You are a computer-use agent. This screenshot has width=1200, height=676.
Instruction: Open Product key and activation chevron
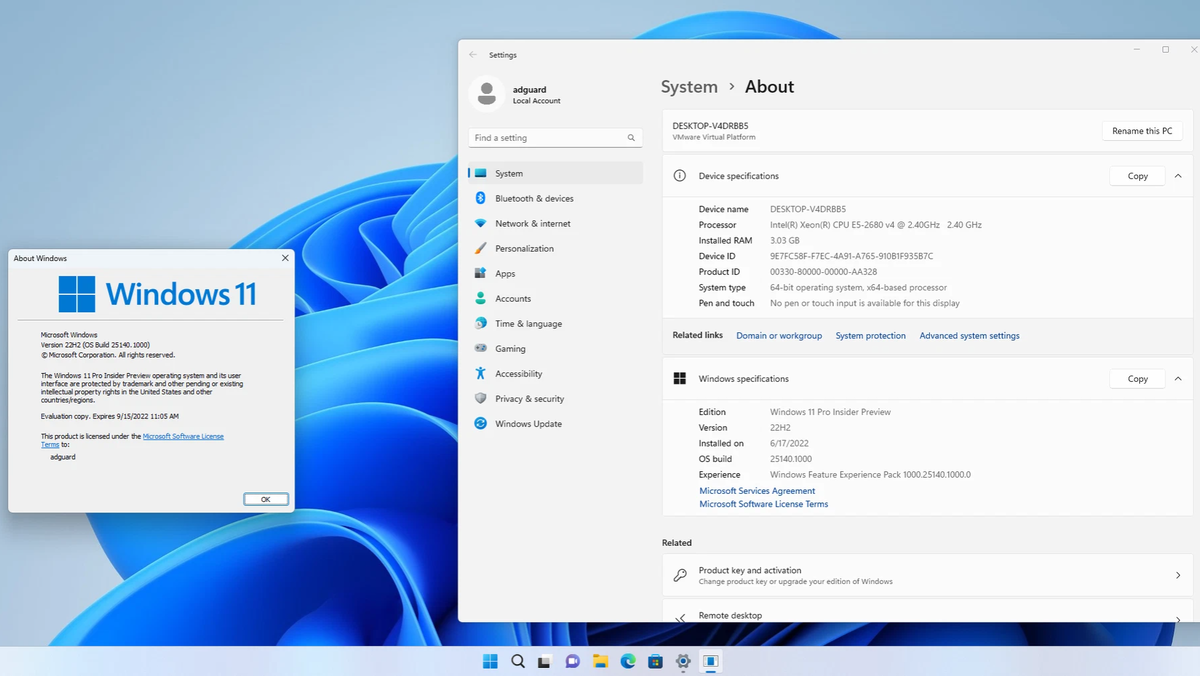pyautogui.click(x=1178, y=575)
